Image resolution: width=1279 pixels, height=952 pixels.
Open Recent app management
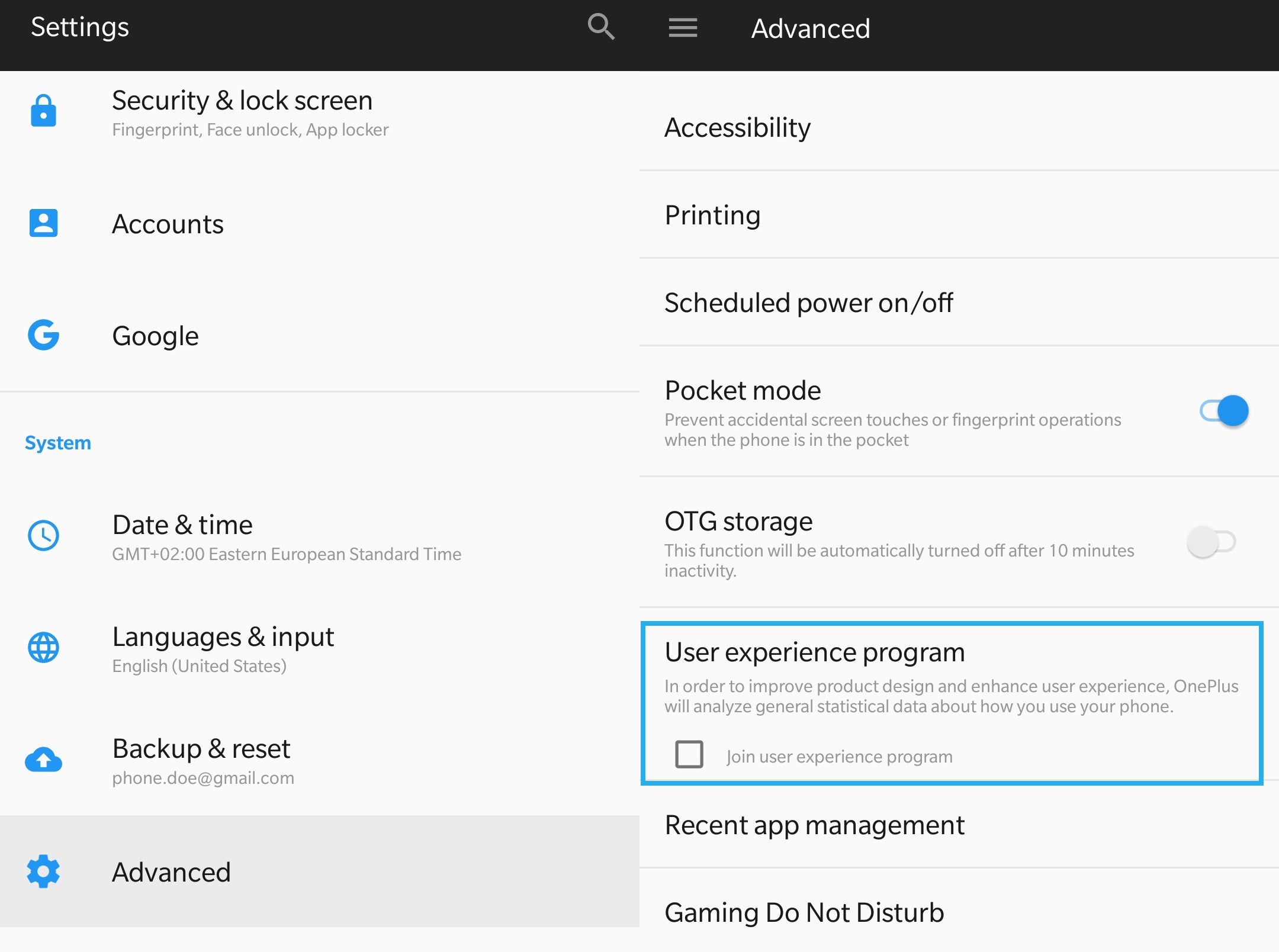tap(959, 825)
